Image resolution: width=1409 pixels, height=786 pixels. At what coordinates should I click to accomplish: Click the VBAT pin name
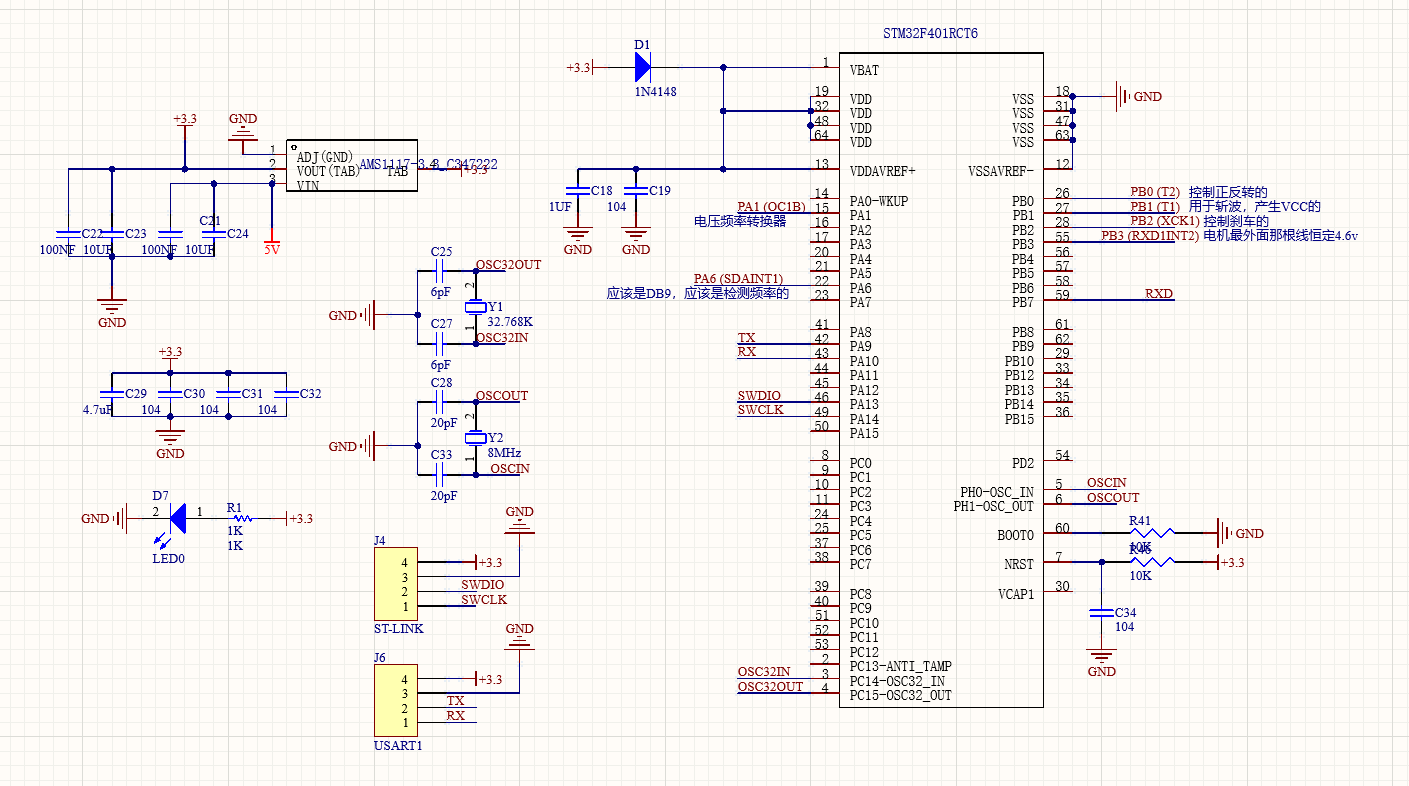[x=865, y=71]
